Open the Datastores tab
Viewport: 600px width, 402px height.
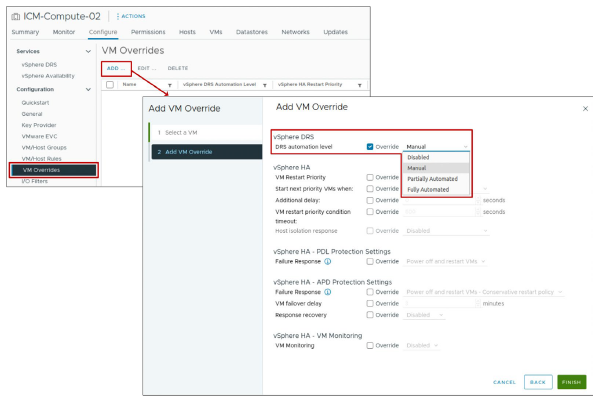point(252,32)
